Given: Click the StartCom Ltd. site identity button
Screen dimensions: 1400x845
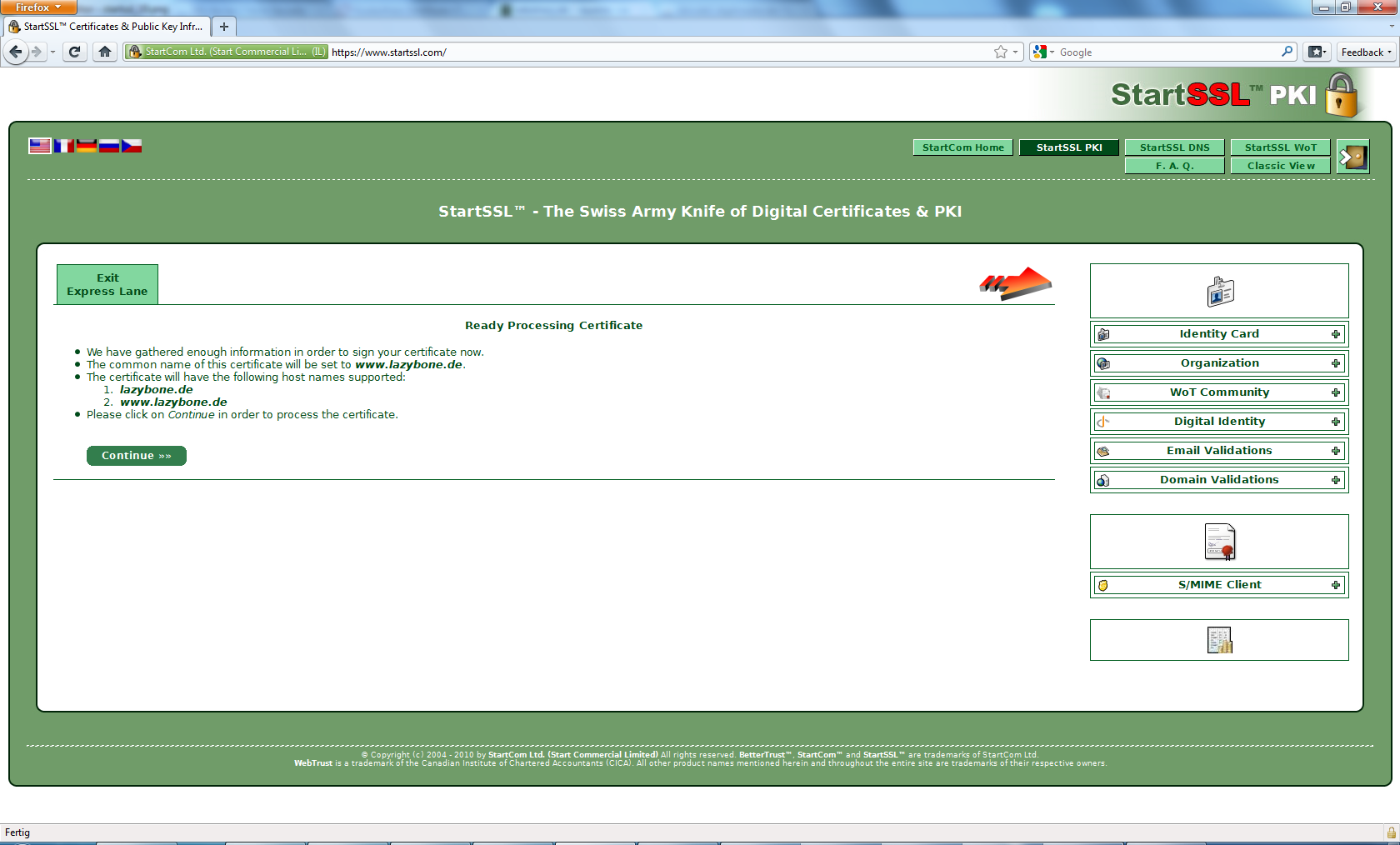Looking at the screenshot, I should point(226,52).
